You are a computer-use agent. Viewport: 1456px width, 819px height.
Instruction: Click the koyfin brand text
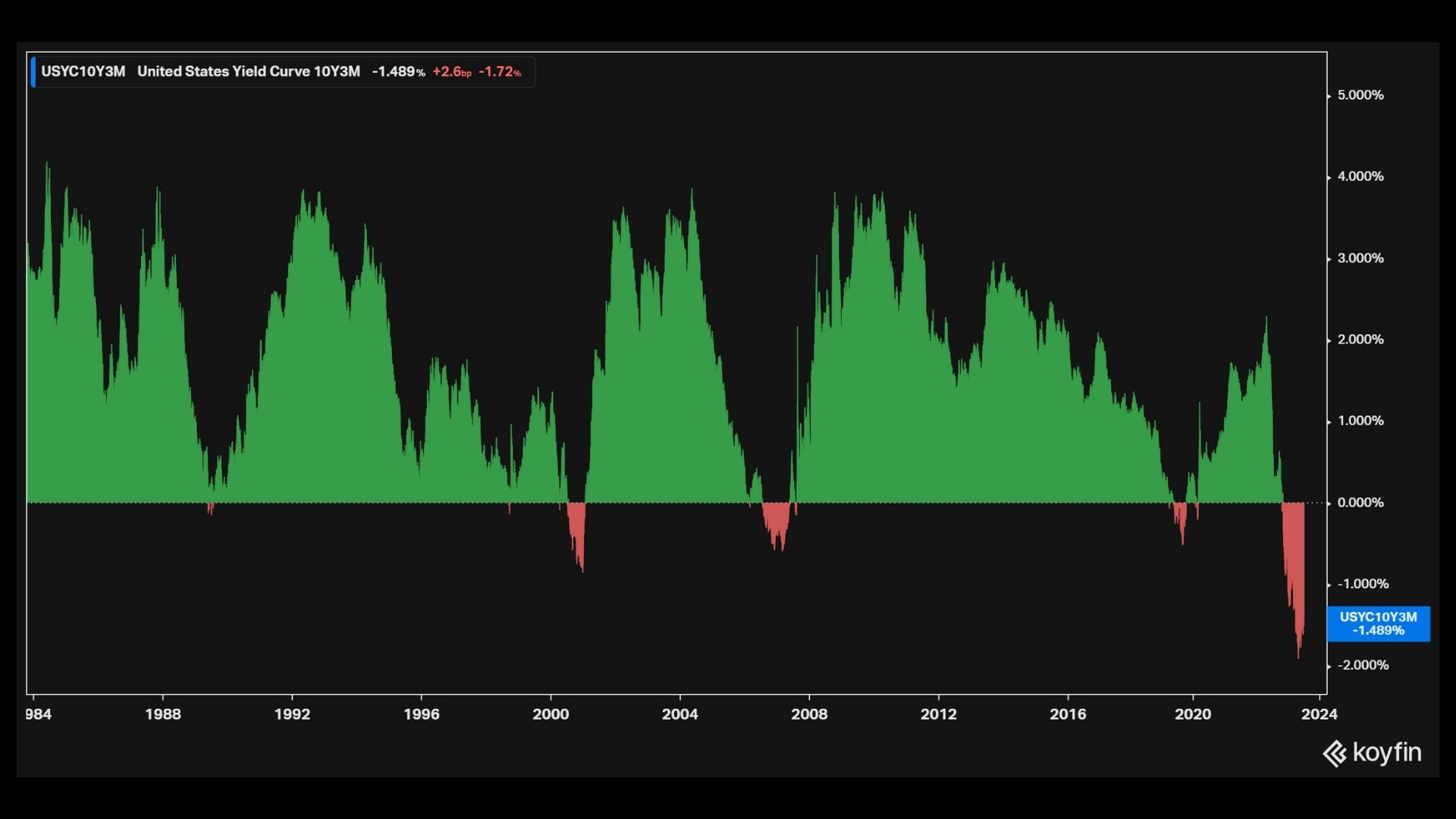1387,752
